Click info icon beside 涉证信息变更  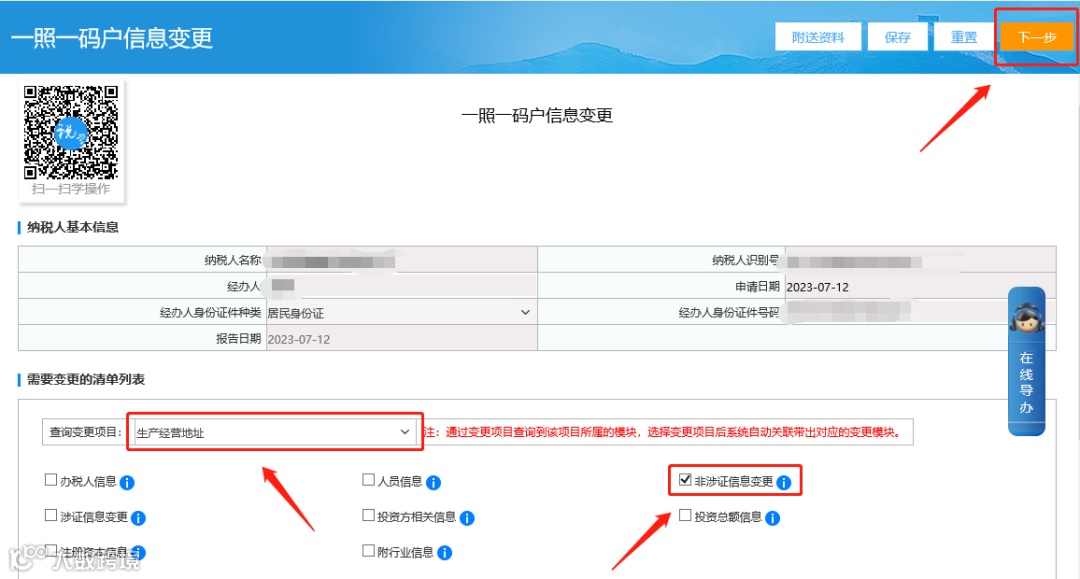138,518
